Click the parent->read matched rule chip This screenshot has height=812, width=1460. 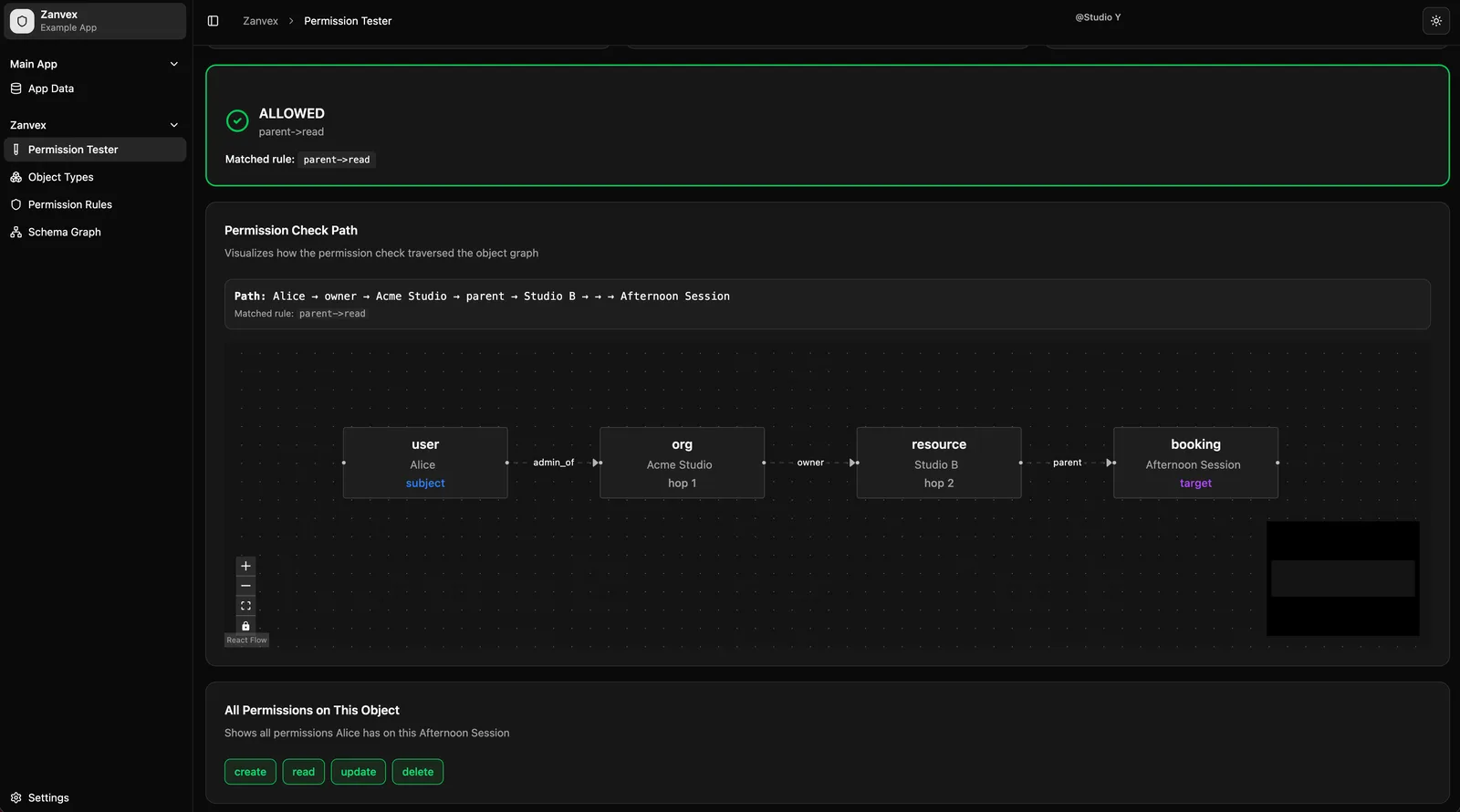pos(337,160)
